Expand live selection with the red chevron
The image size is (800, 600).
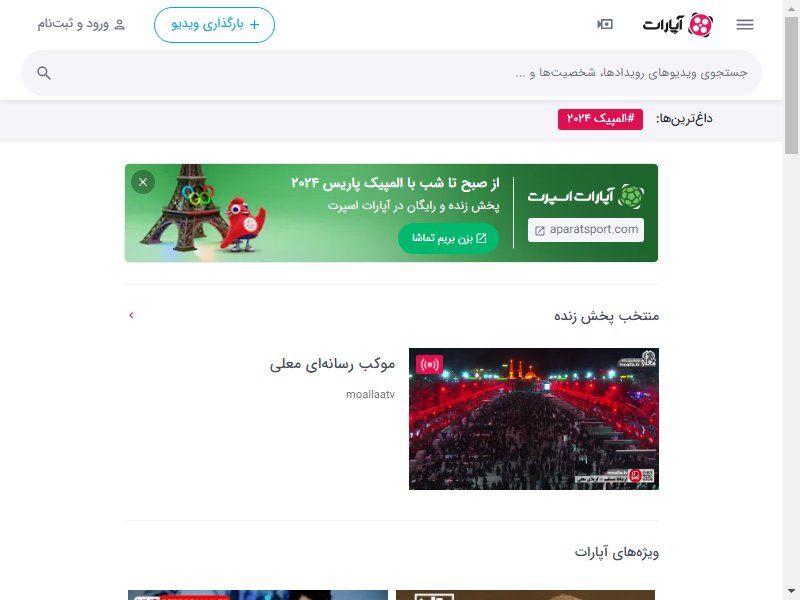point(131,315)
